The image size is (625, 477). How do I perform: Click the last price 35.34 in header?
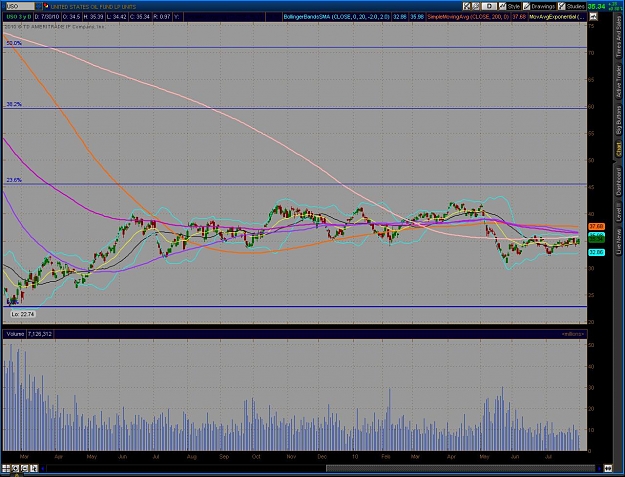pos(596,6)
